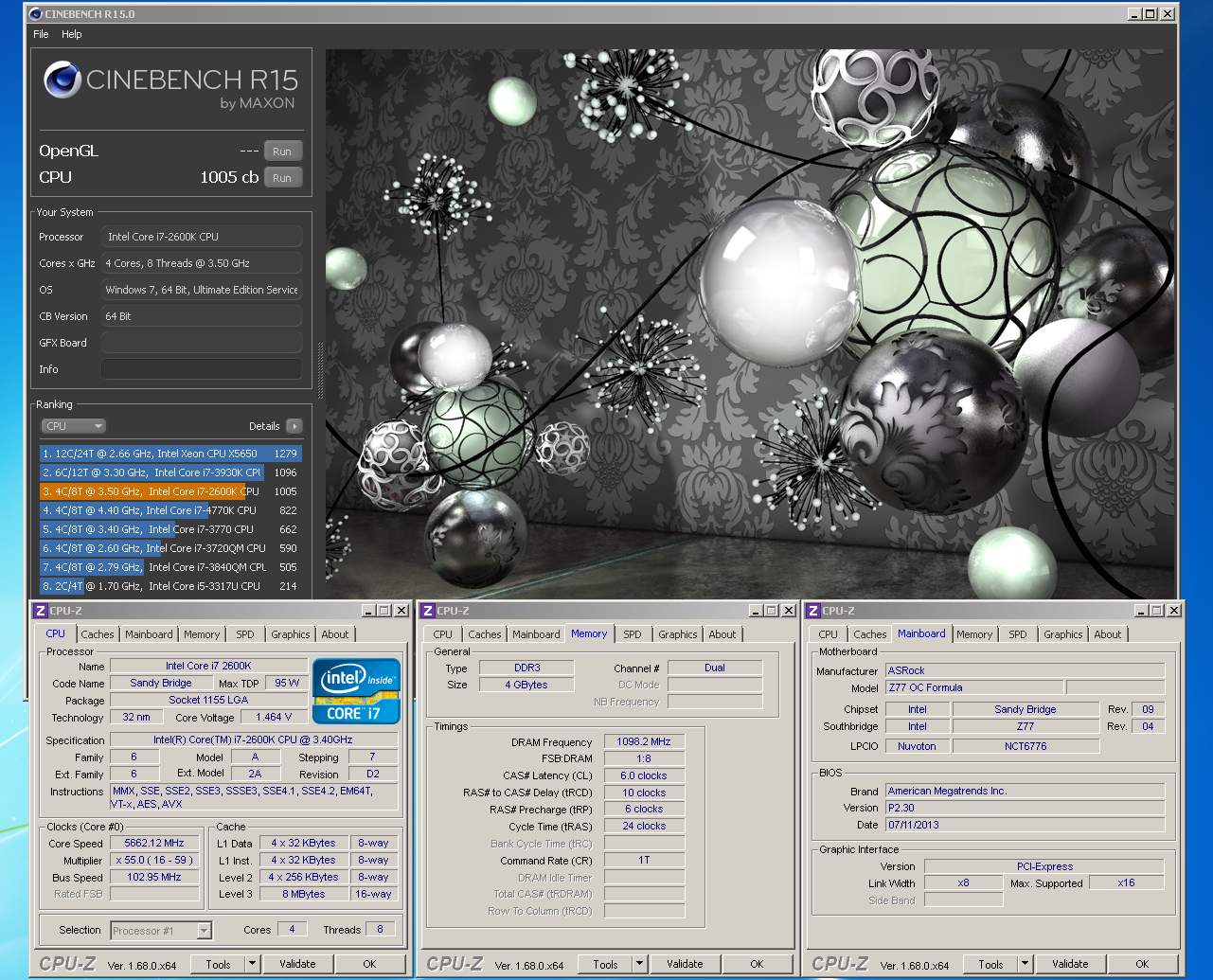The image size is (1213, 980).
Task: Click the DRAM Frequency 1098.2 MHz value
Action: click(644, 742)
